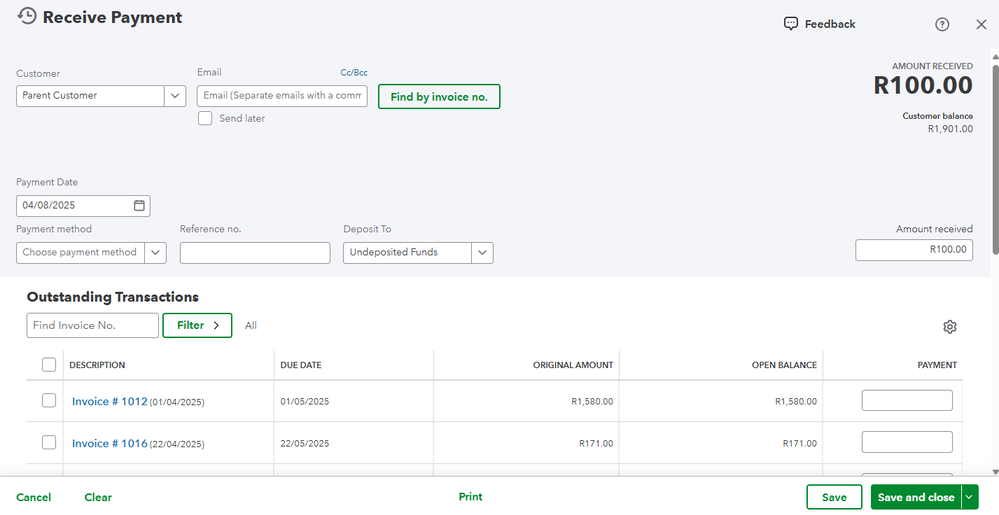Click the Print option in footer
Viewport: 999px width, 515px height.
[x=470, y=497]
